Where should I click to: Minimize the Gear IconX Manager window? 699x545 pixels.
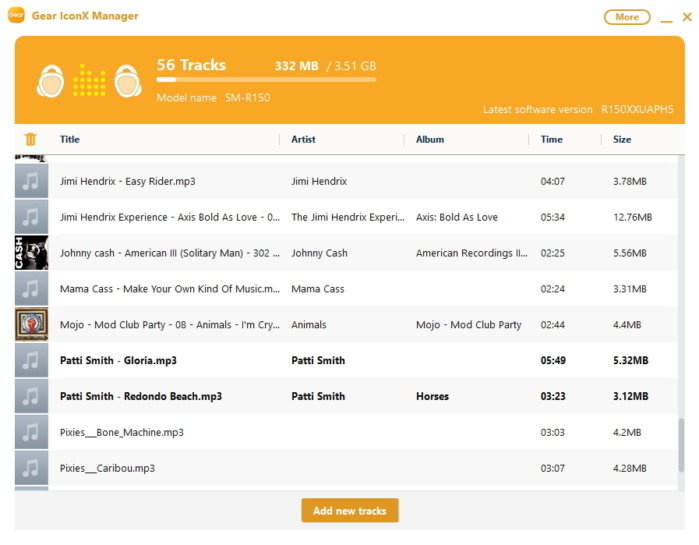click(x=666, y=20)
